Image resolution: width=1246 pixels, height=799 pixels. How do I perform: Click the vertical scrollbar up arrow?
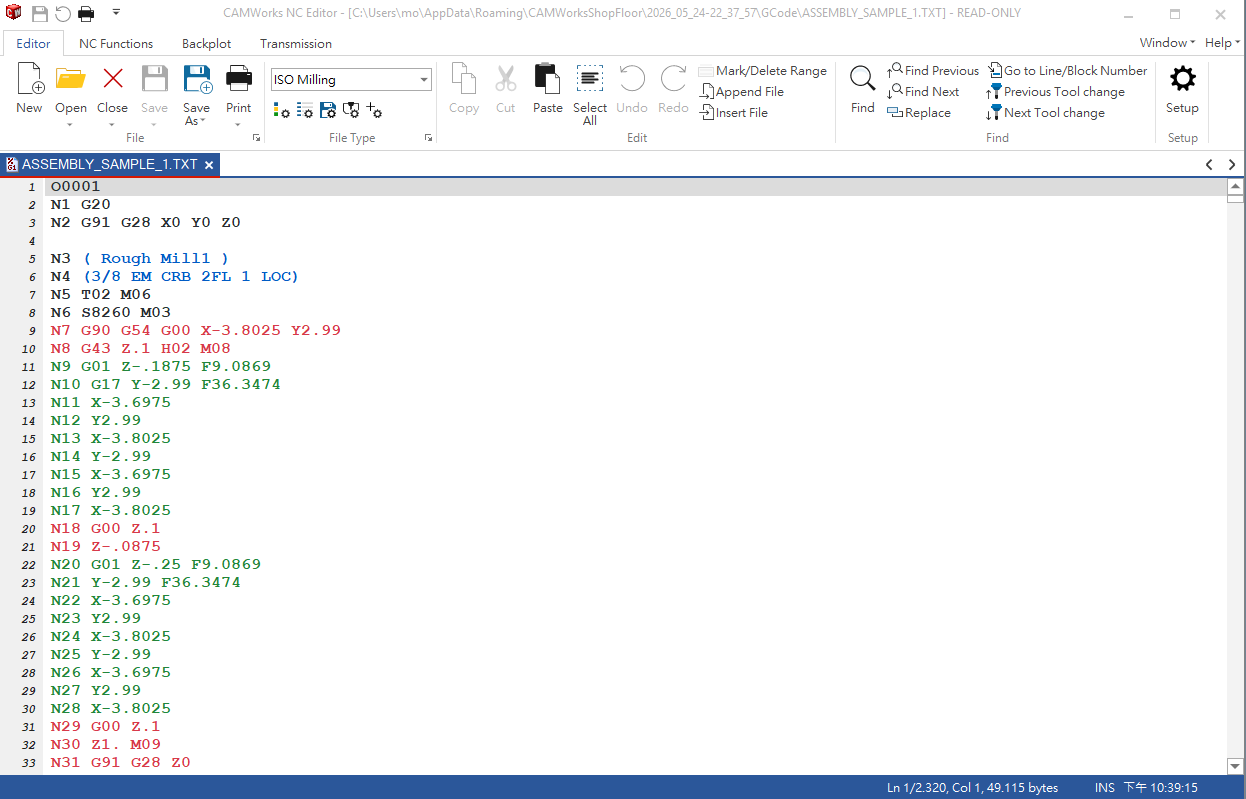(x=1235, y=187)
